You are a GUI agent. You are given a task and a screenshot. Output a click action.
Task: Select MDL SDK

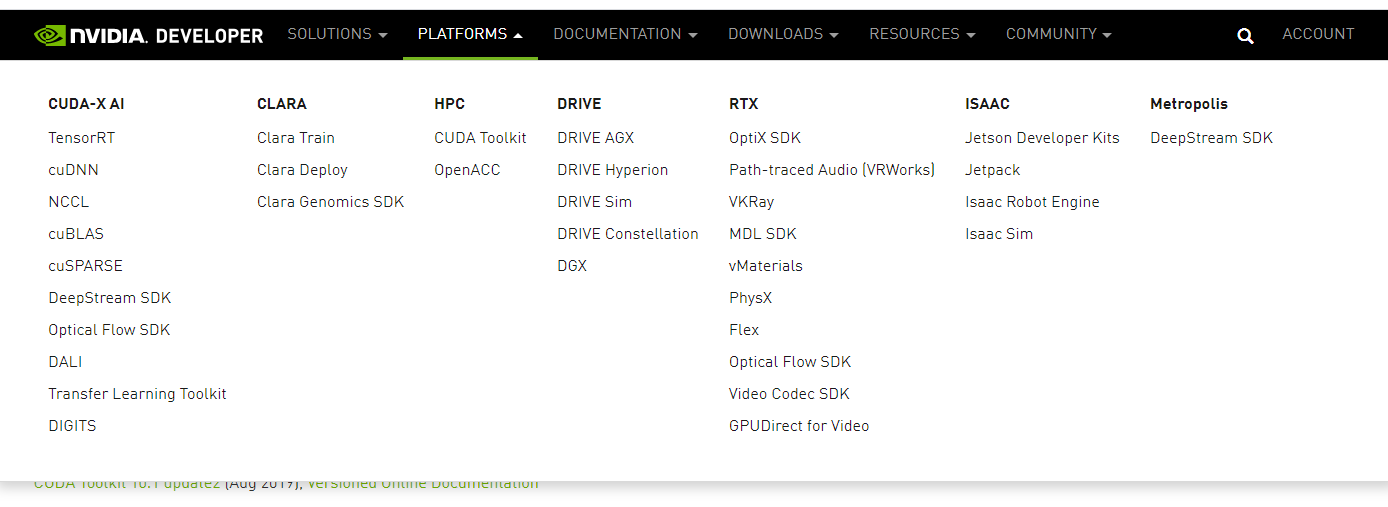tap(763, 234)
